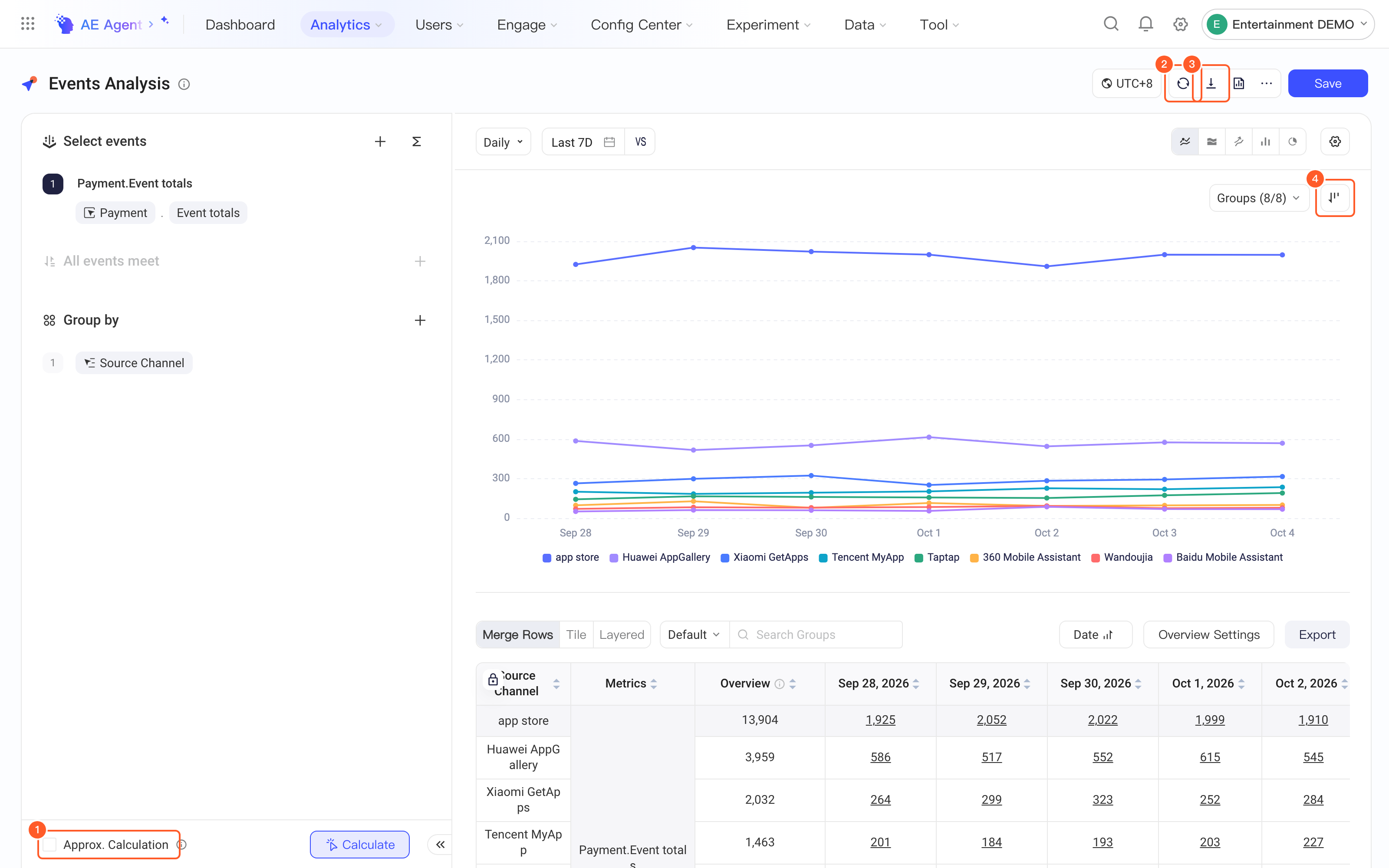Open the more options ellipsis menu
This screenshot has height=868, width=1389.
tap(1266, 84)
